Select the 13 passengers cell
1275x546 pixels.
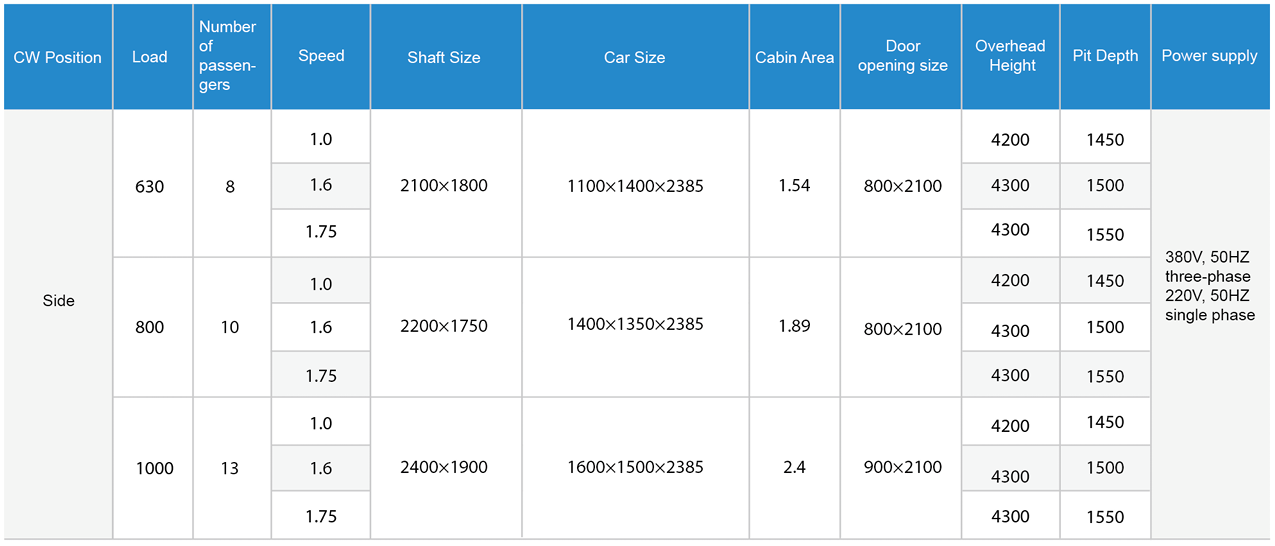coord(230,468)
